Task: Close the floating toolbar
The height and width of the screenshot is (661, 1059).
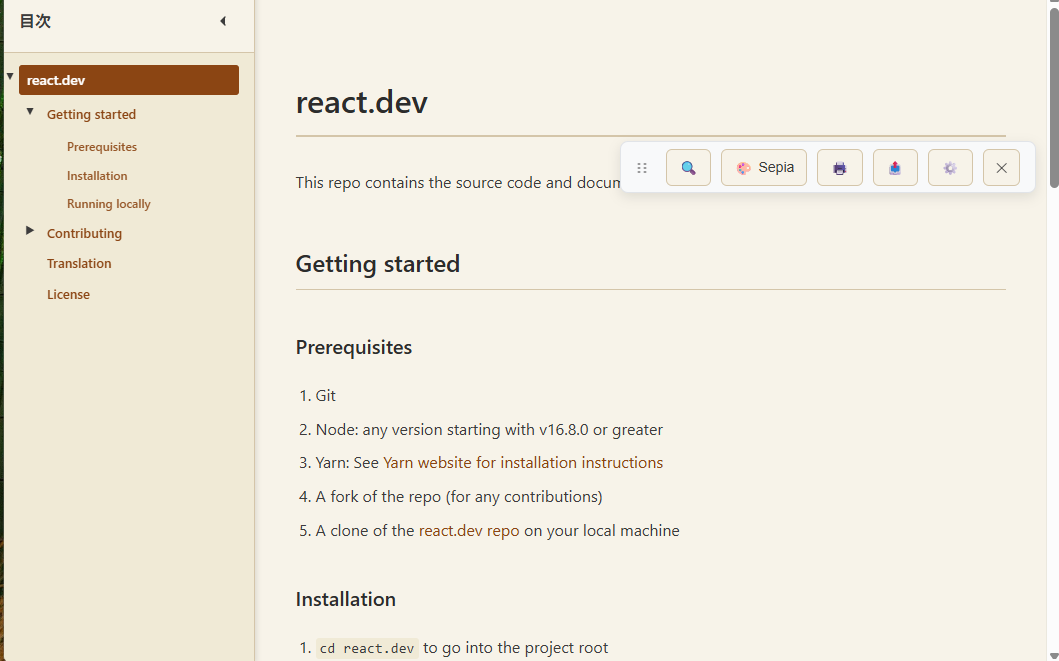Action: click(1002, 167)
